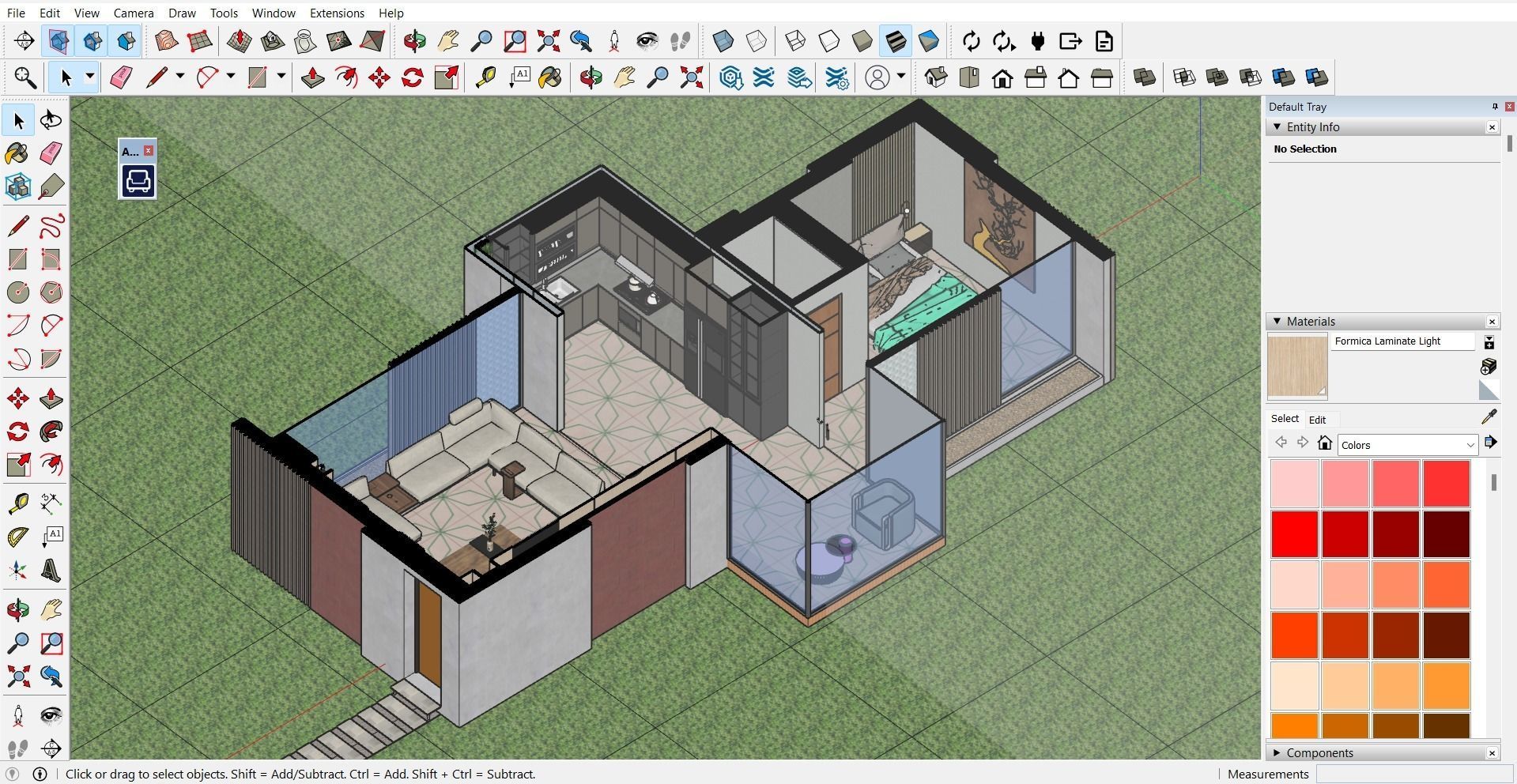Select Sandbox From Scratch grid tool

(x=199, y=41)
